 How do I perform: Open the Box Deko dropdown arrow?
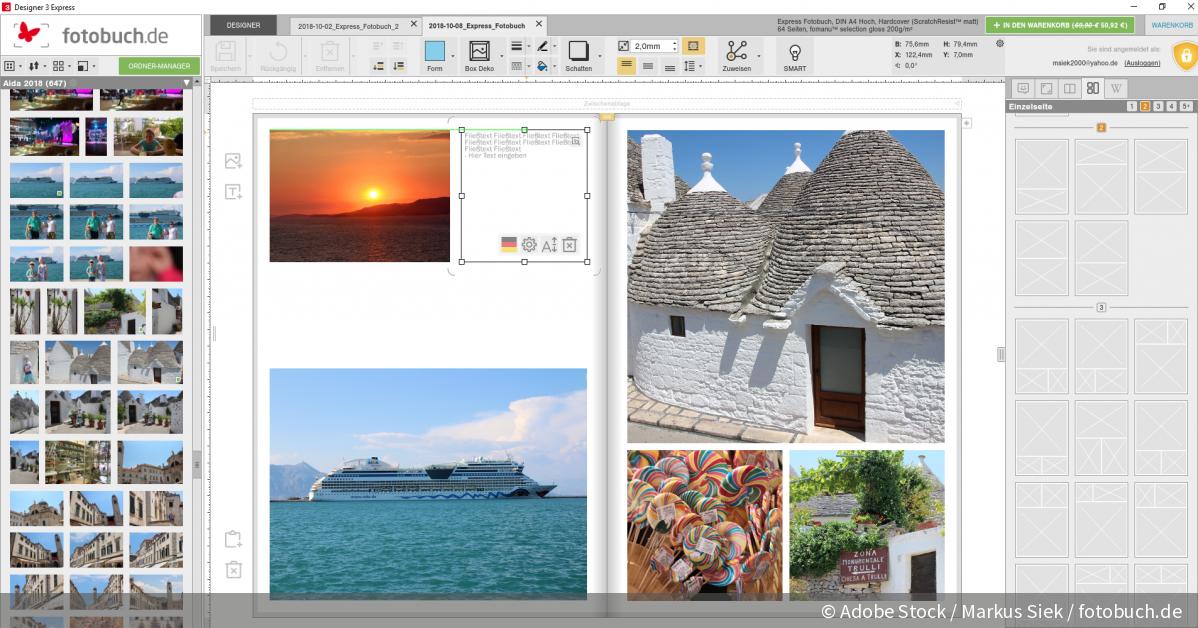[502, 57]
